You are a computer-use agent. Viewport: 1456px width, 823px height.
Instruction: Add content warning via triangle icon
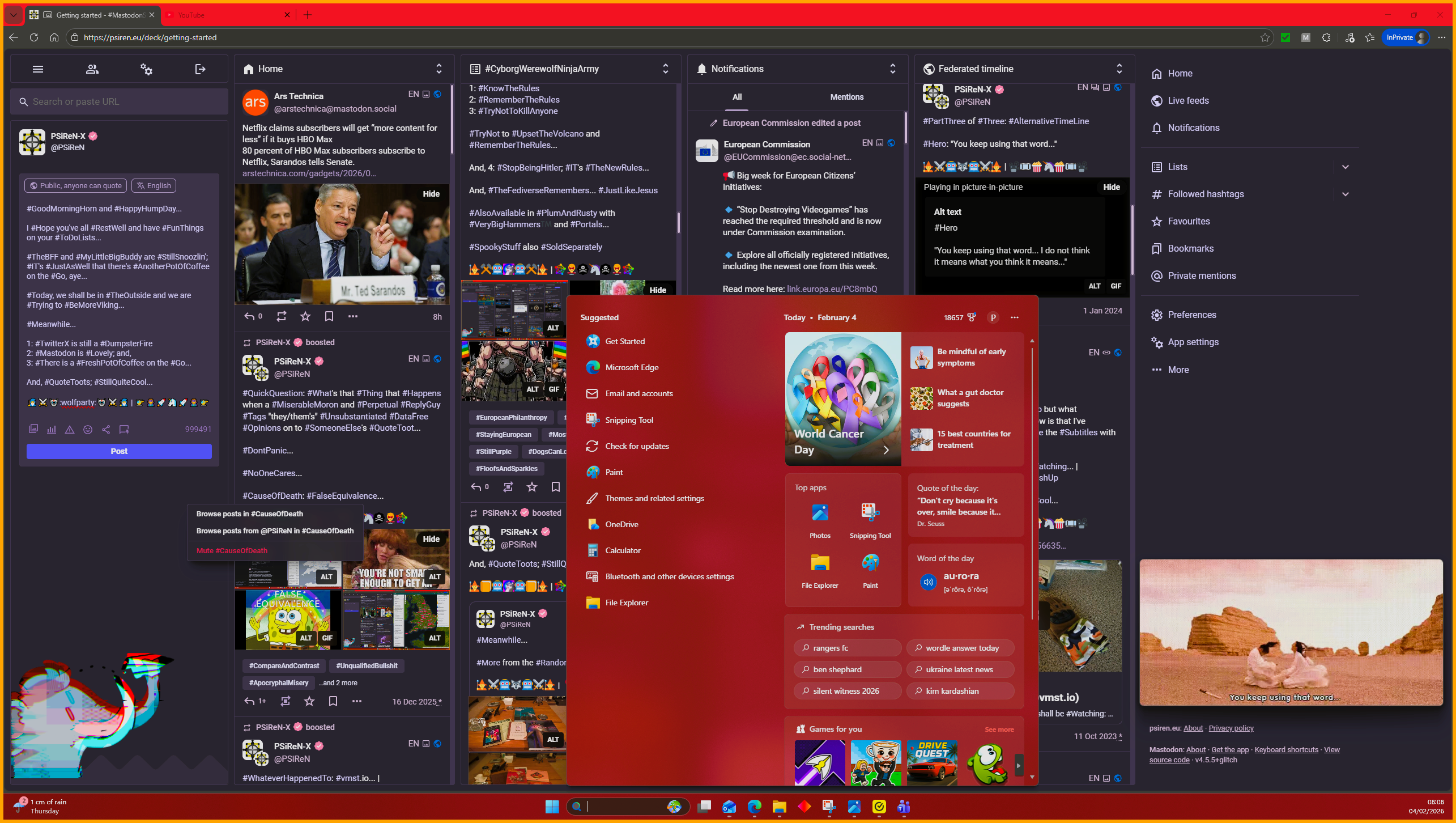[x=70, y=430]
